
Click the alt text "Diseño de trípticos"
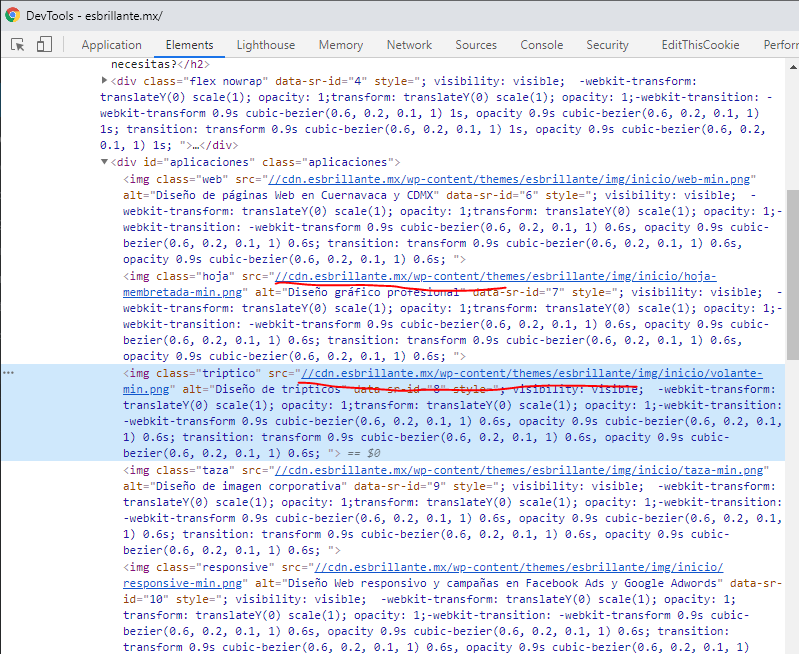coord(278,389)
